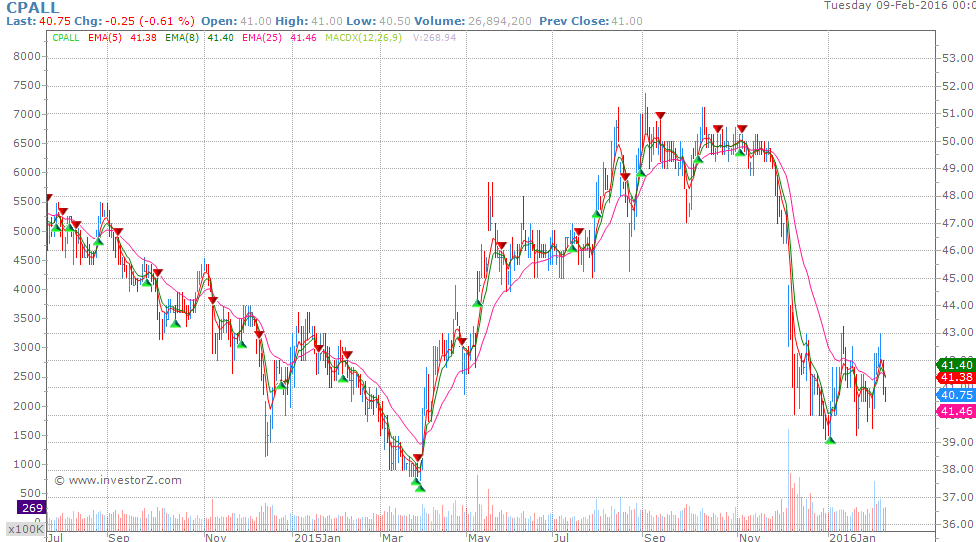Click the 53.00 label on the price axis
Image resolution: width=976 pixels, height=542 pixels.
(x=958, y=58)
